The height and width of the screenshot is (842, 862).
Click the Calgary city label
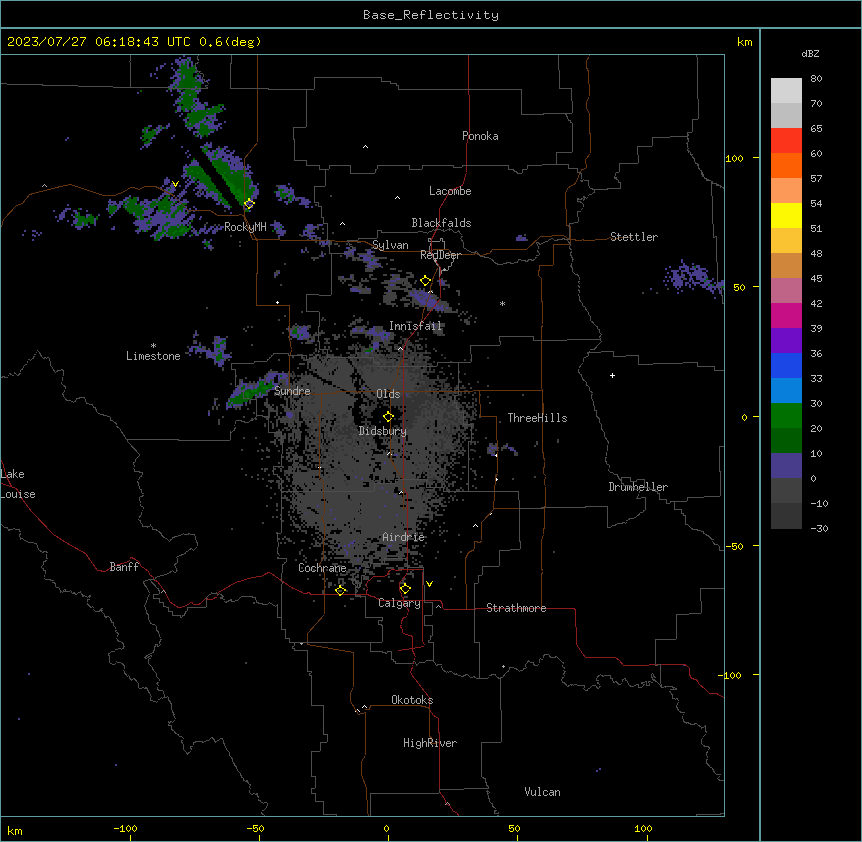click(399, 603)
